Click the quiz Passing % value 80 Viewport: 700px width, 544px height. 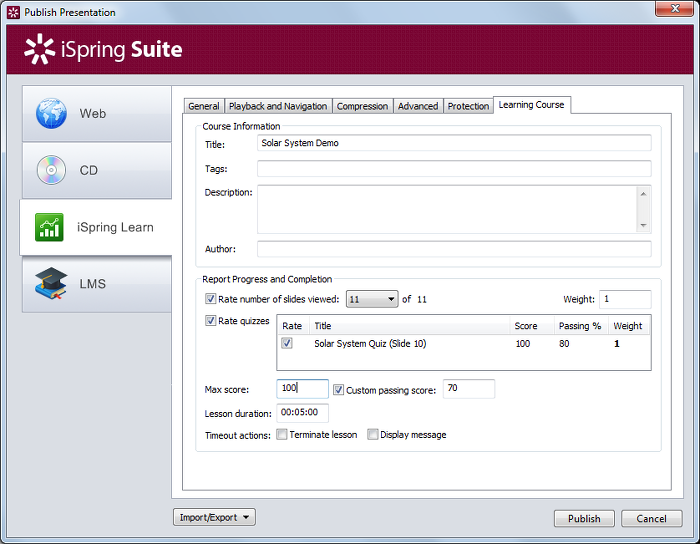pos(564,344)
